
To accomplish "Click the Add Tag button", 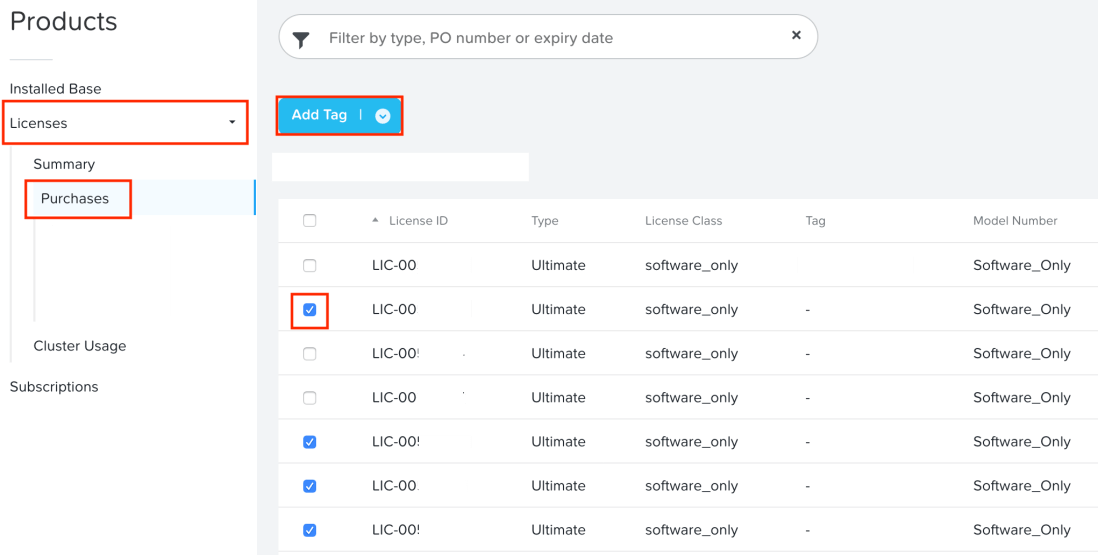I will coord(319,115).
